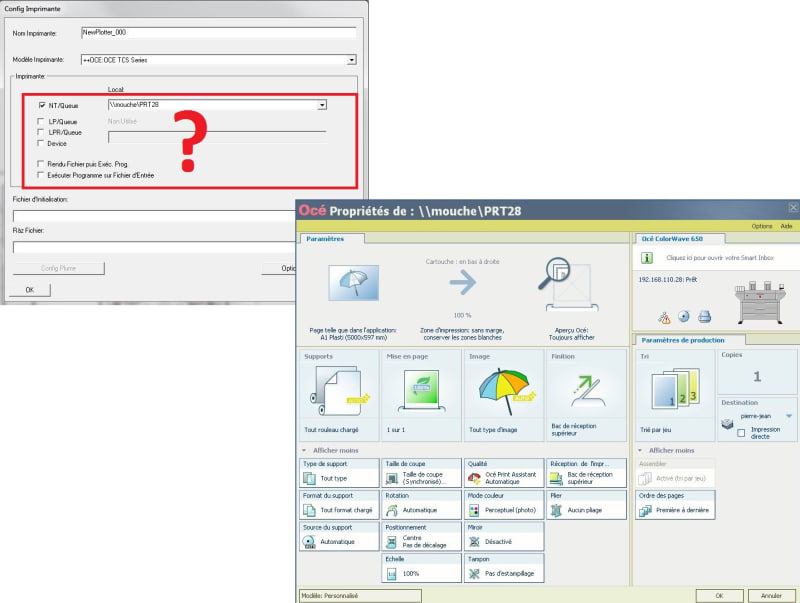800x603 pixels.
Task: Open Plier Aucun pliage setting
Action: pos(586,505)
